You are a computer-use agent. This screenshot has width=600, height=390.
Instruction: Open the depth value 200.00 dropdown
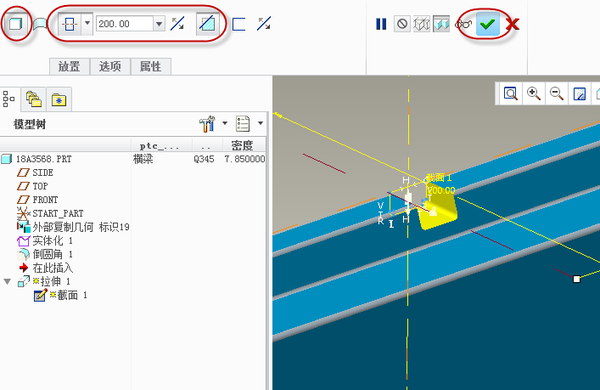coord(159,24)
